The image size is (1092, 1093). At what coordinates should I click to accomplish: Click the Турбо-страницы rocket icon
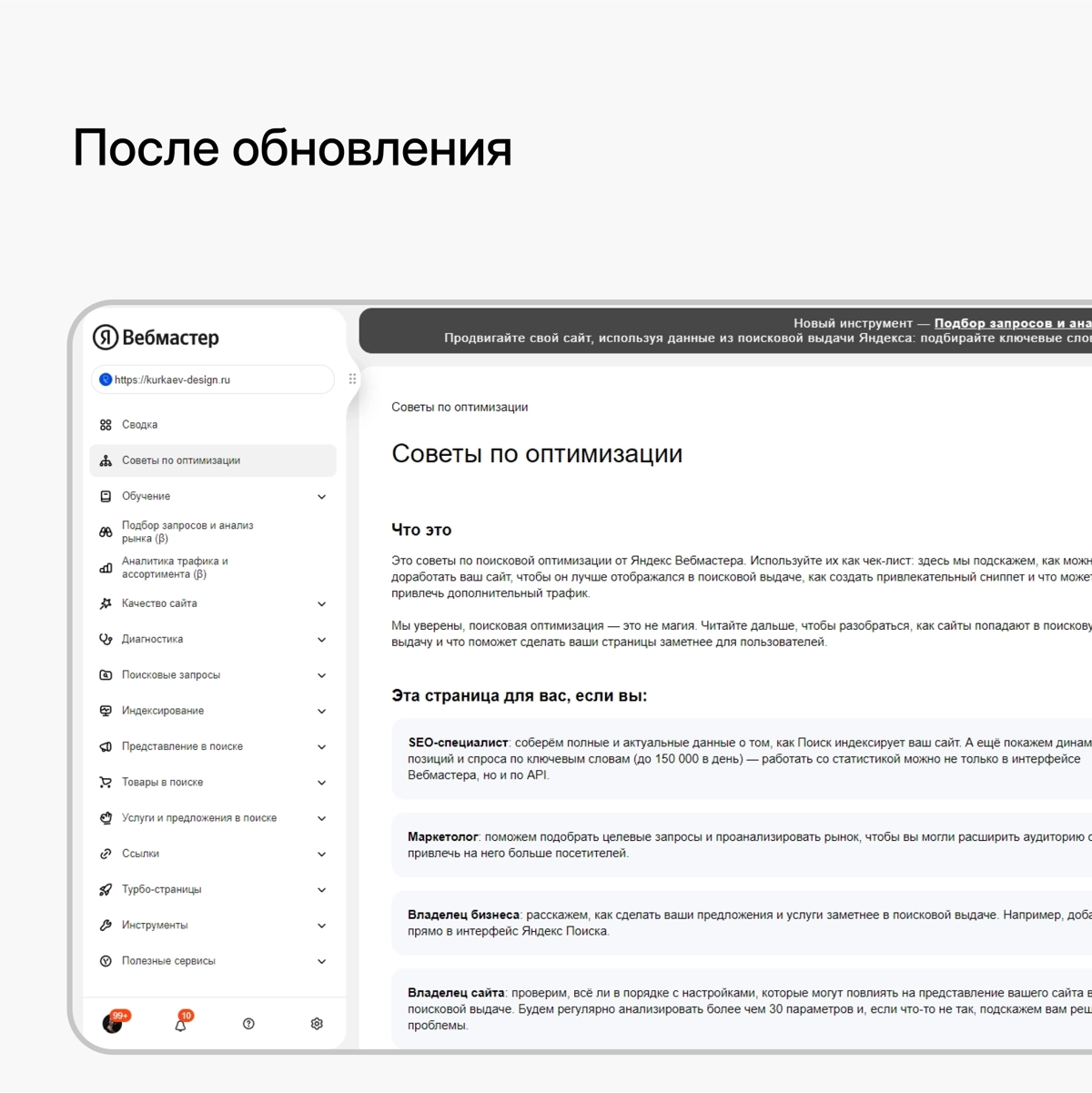coord(106,889)
